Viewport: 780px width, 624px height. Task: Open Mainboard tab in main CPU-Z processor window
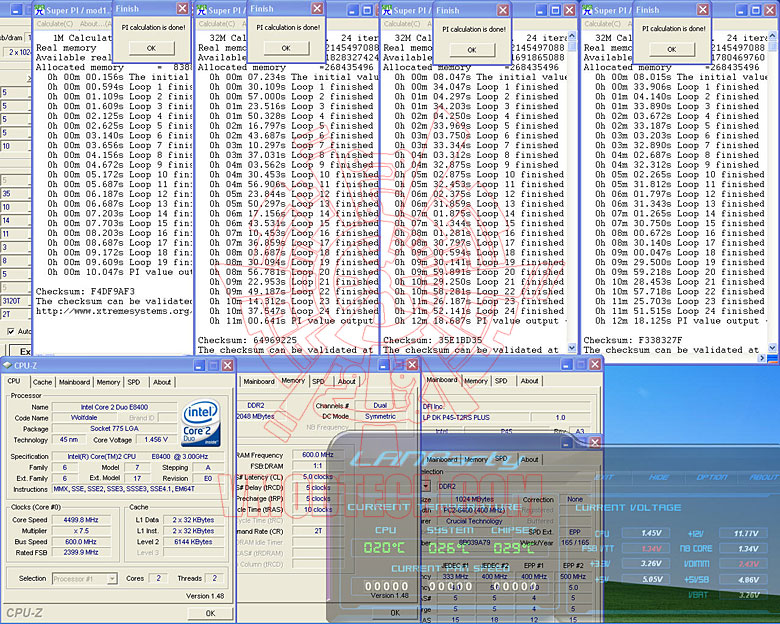click(74, 382)
